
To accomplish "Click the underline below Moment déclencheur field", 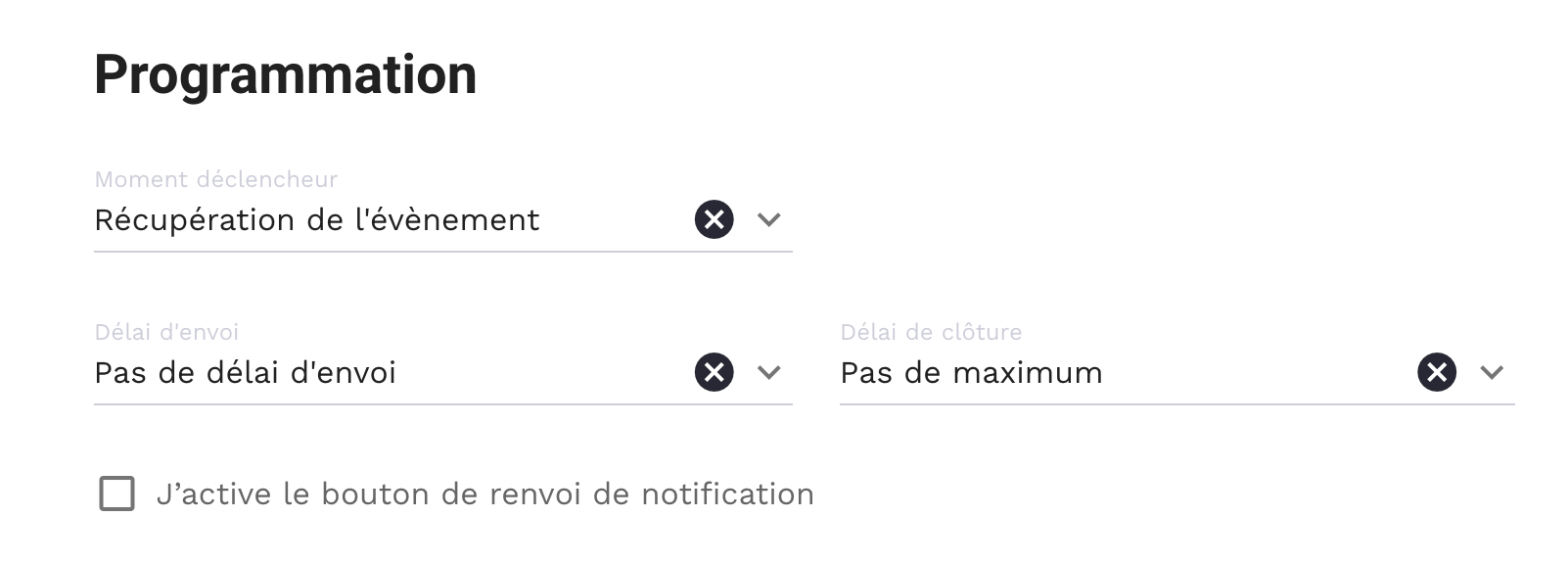I will click(x=442, y=252).
